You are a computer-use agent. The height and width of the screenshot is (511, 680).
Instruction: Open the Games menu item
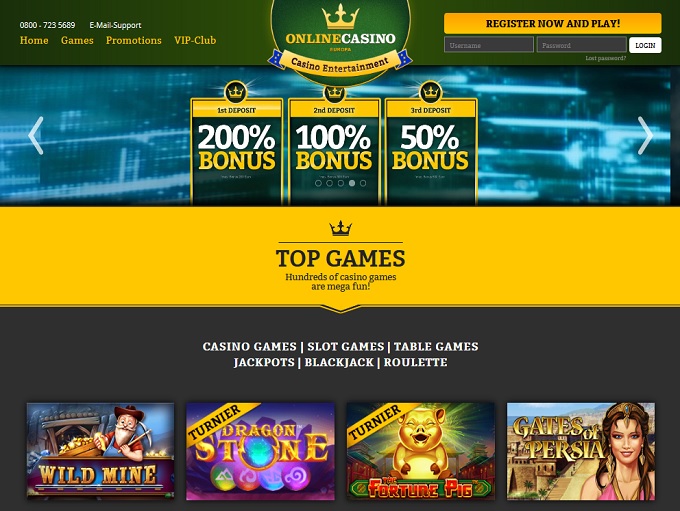coord(77,40)
